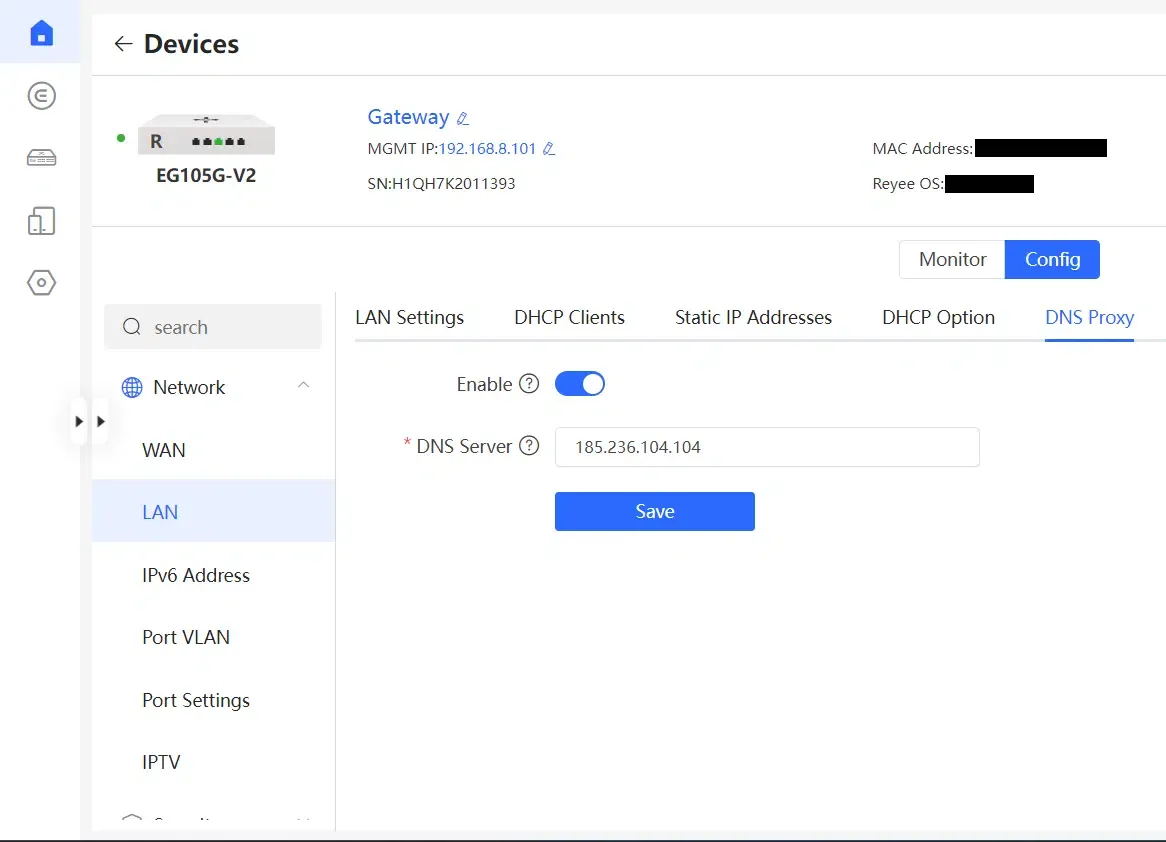This screenshot has width=1166, height=842.
Task: Toggle the DNS Proxy Enable switch
Action: point(580,384)
